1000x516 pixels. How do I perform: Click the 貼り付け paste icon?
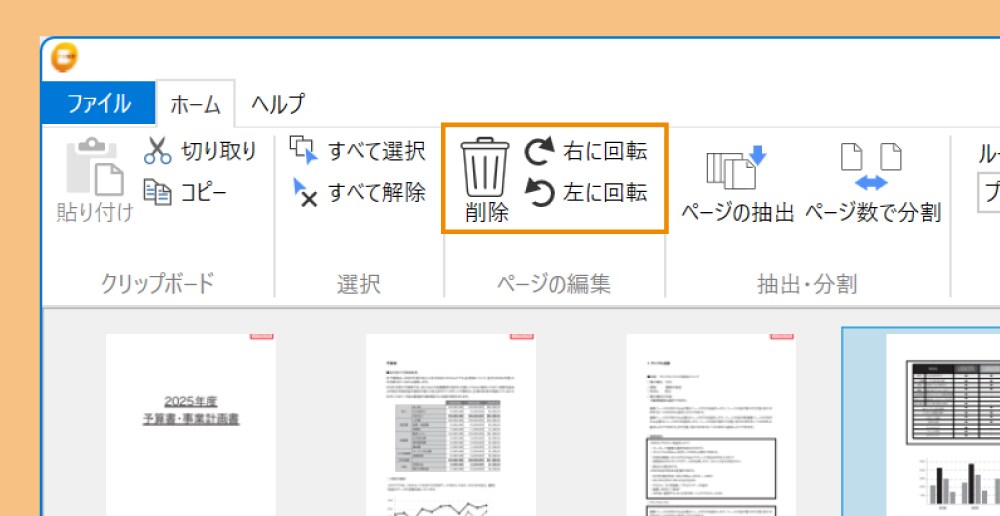pyautogui.click(x=96, y=166)
